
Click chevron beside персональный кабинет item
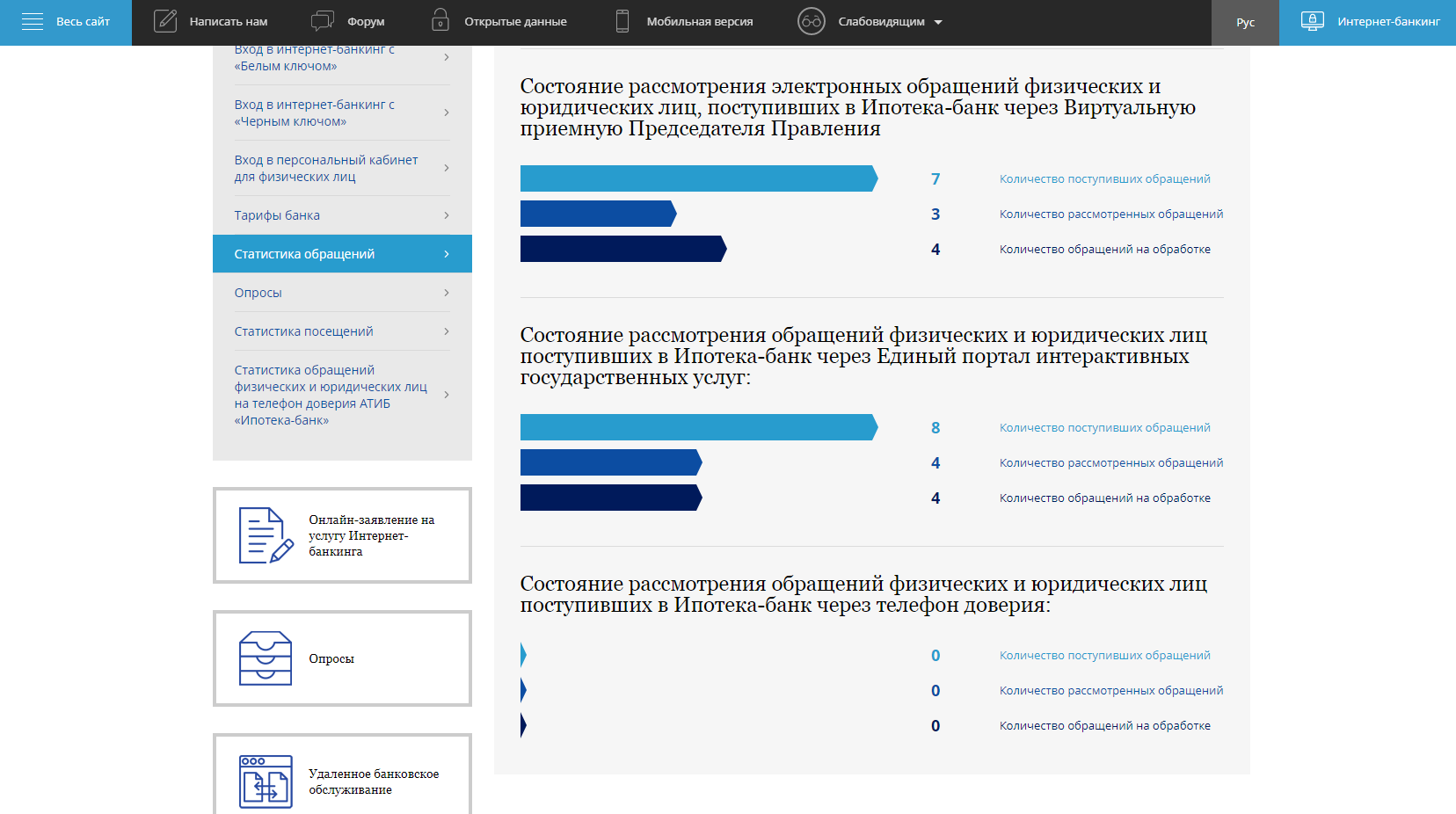pyautogui.click(x=447, y=168)
